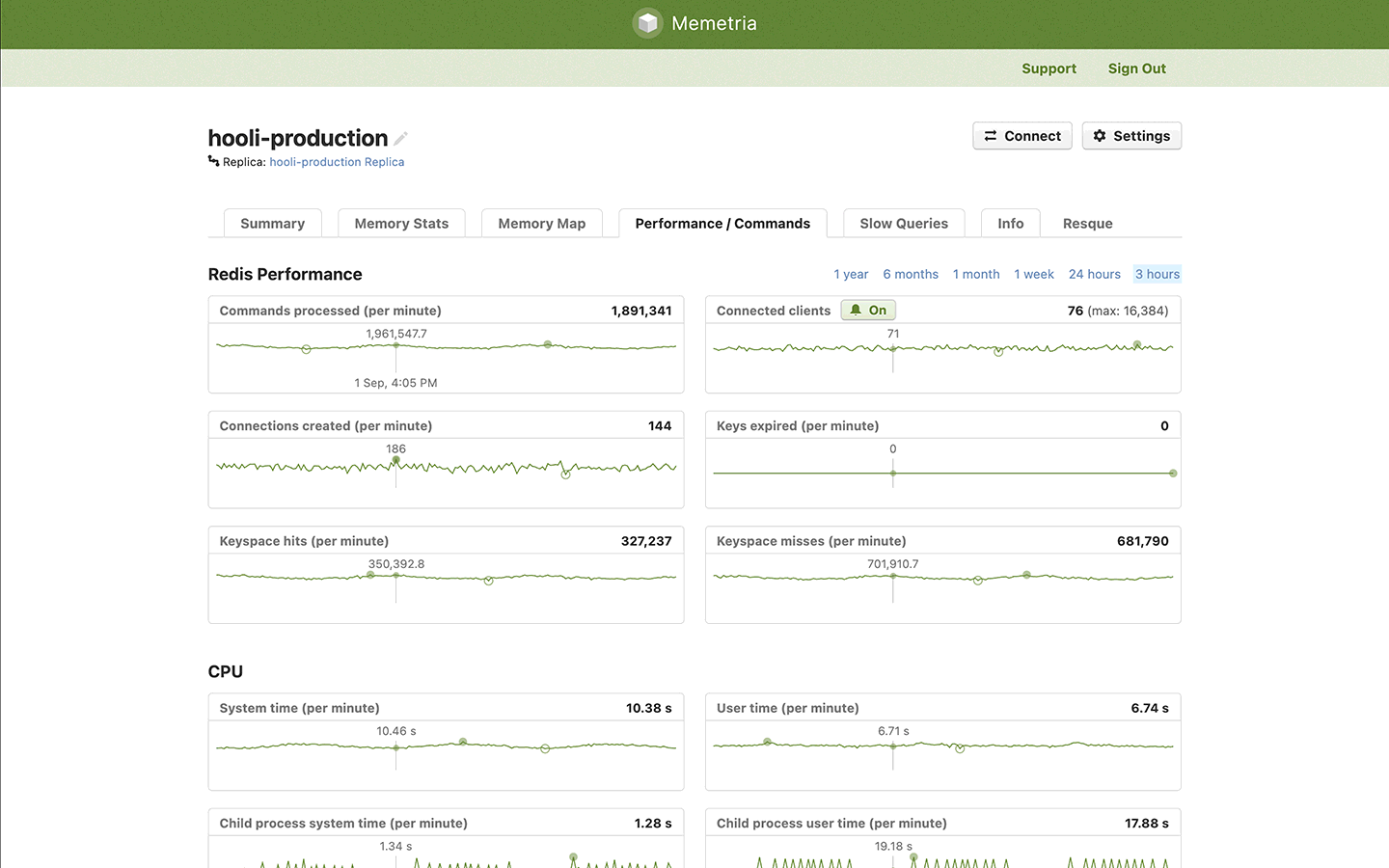Switch to the Resque tab
The height and width of the screenshot is (868, 1389).
[x=1088, y=223]
